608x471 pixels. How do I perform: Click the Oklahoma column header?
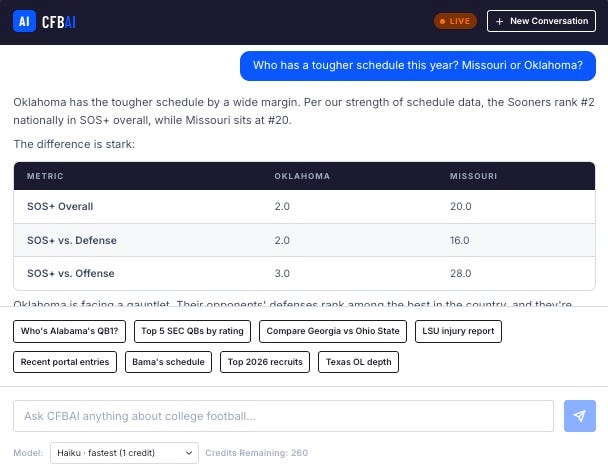[x=302, y=176]
